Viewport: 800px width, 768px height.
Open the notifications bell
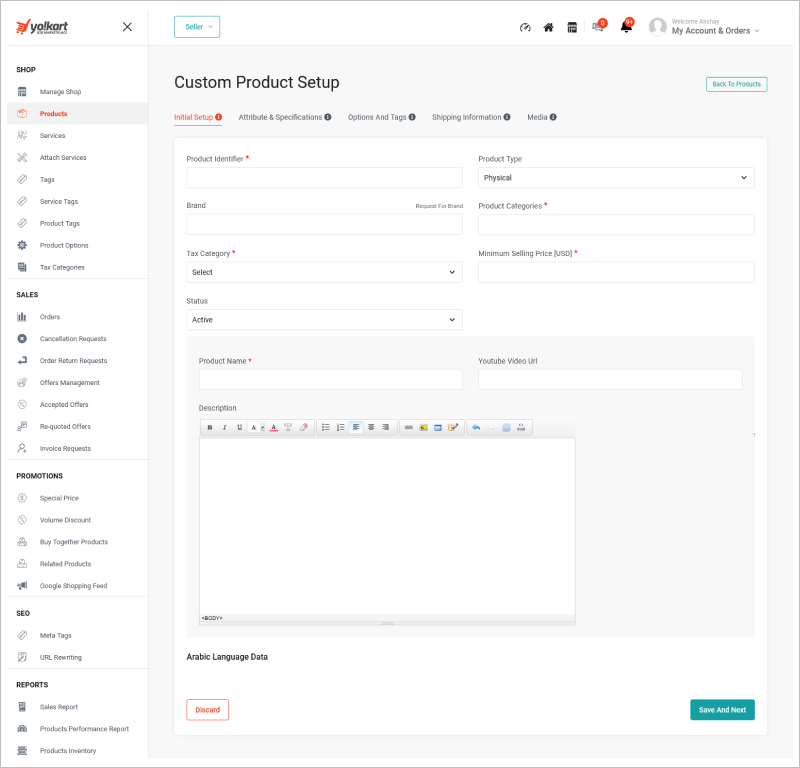(626, 27)
